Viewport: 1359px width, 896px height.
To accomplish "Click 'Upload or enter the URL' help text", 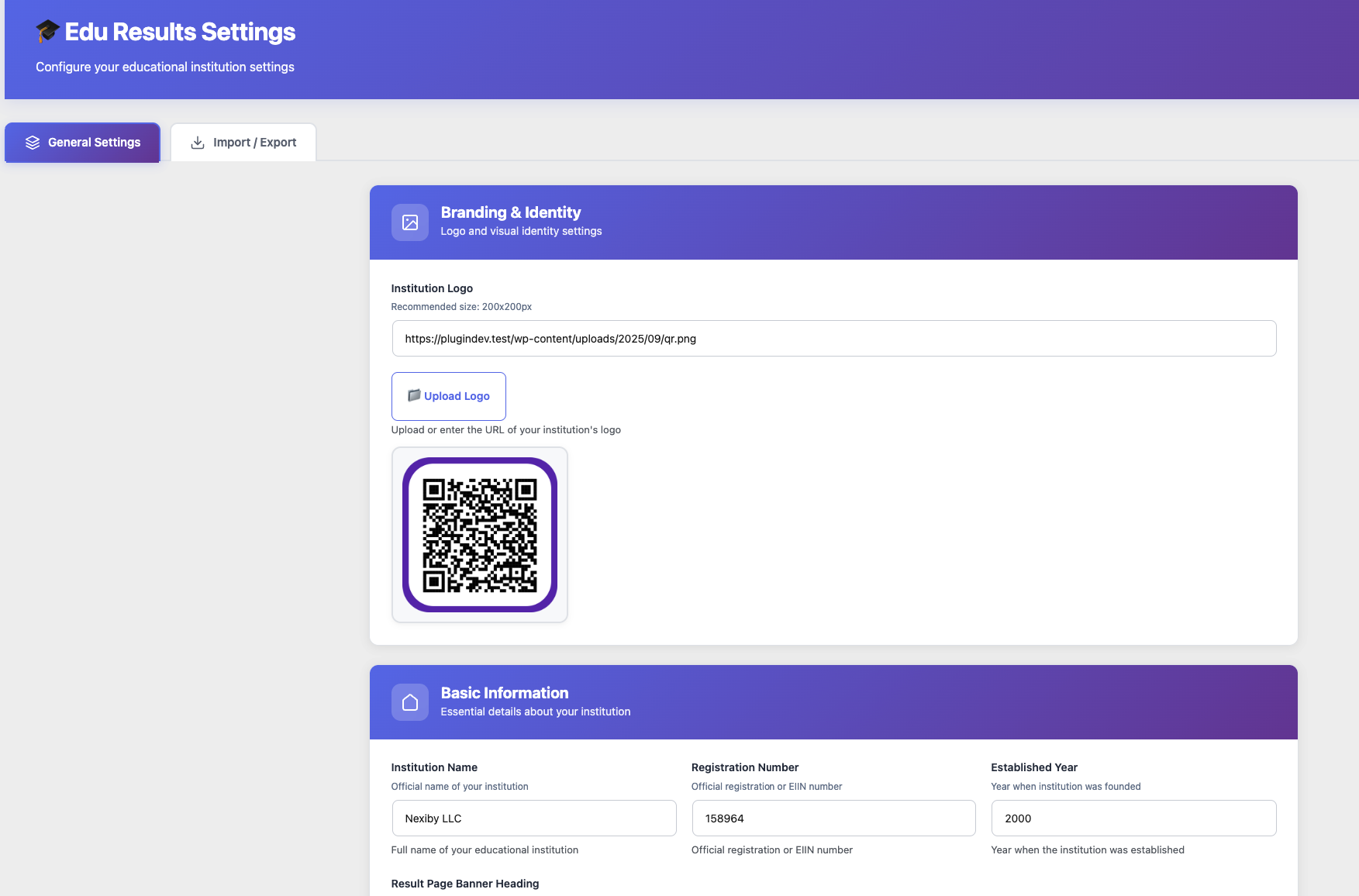I will [506, 430].
